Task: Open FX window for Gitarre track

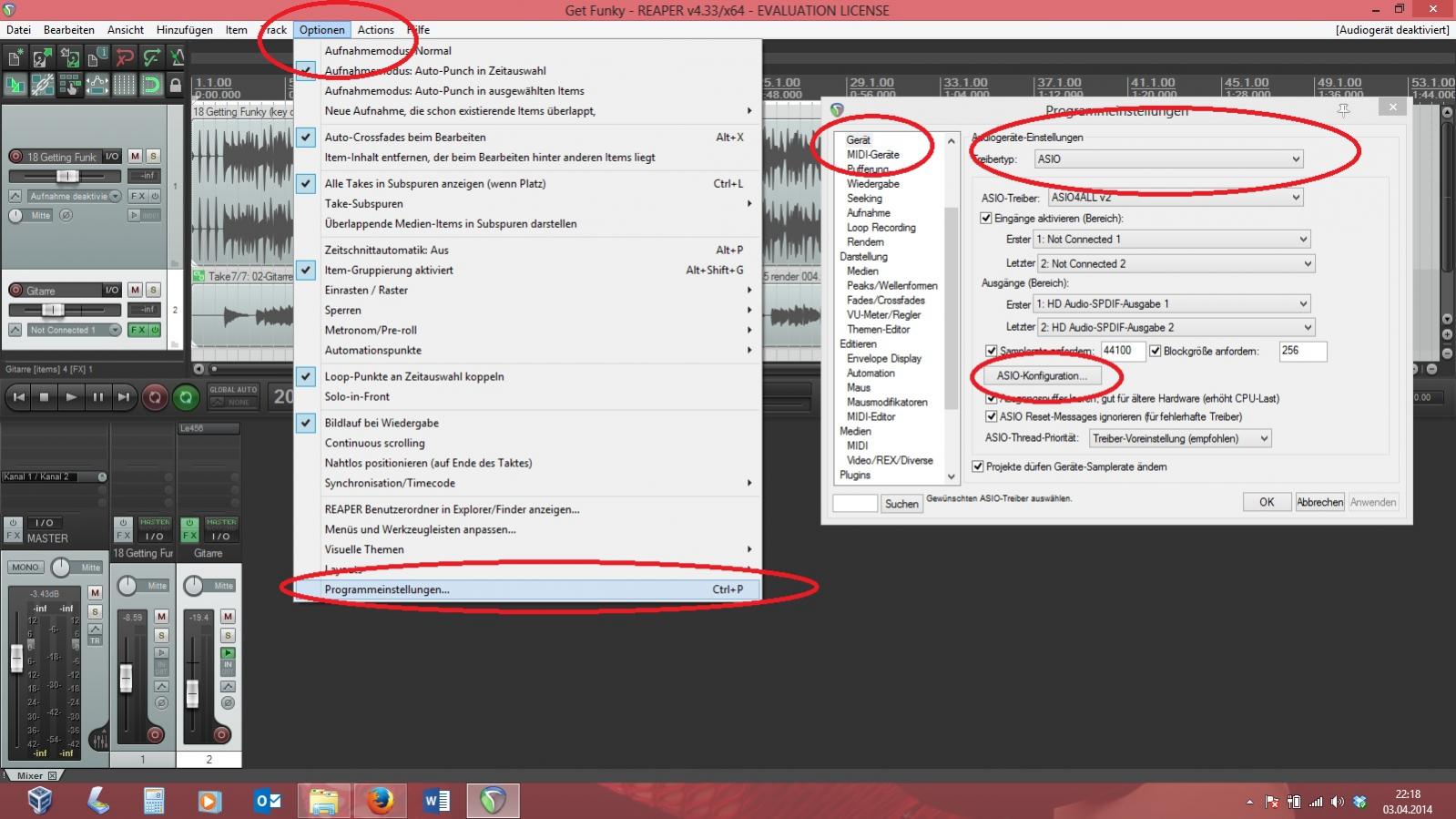Action: tap(137, 330)
